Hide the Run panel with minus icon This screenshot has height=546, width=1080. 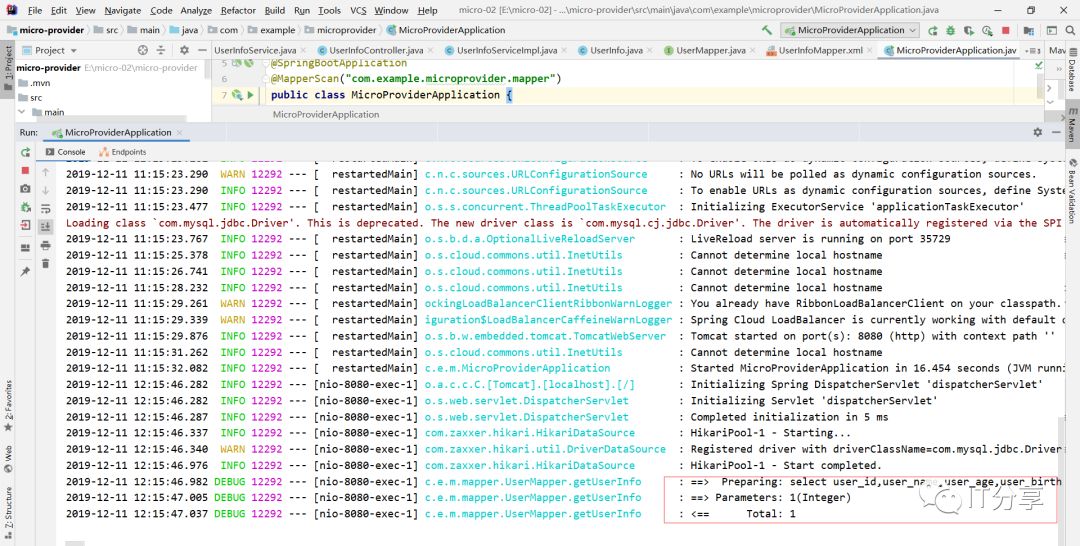1057,132
